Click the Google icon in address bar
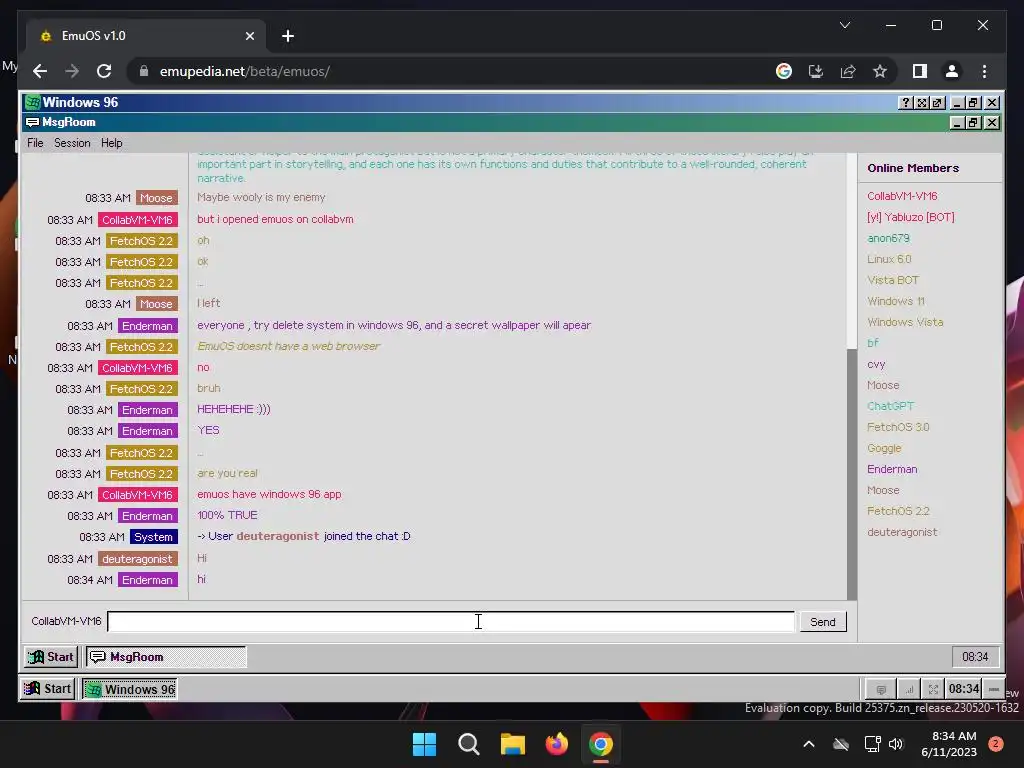Screen dimensions: 1024x768 point(784,71)
